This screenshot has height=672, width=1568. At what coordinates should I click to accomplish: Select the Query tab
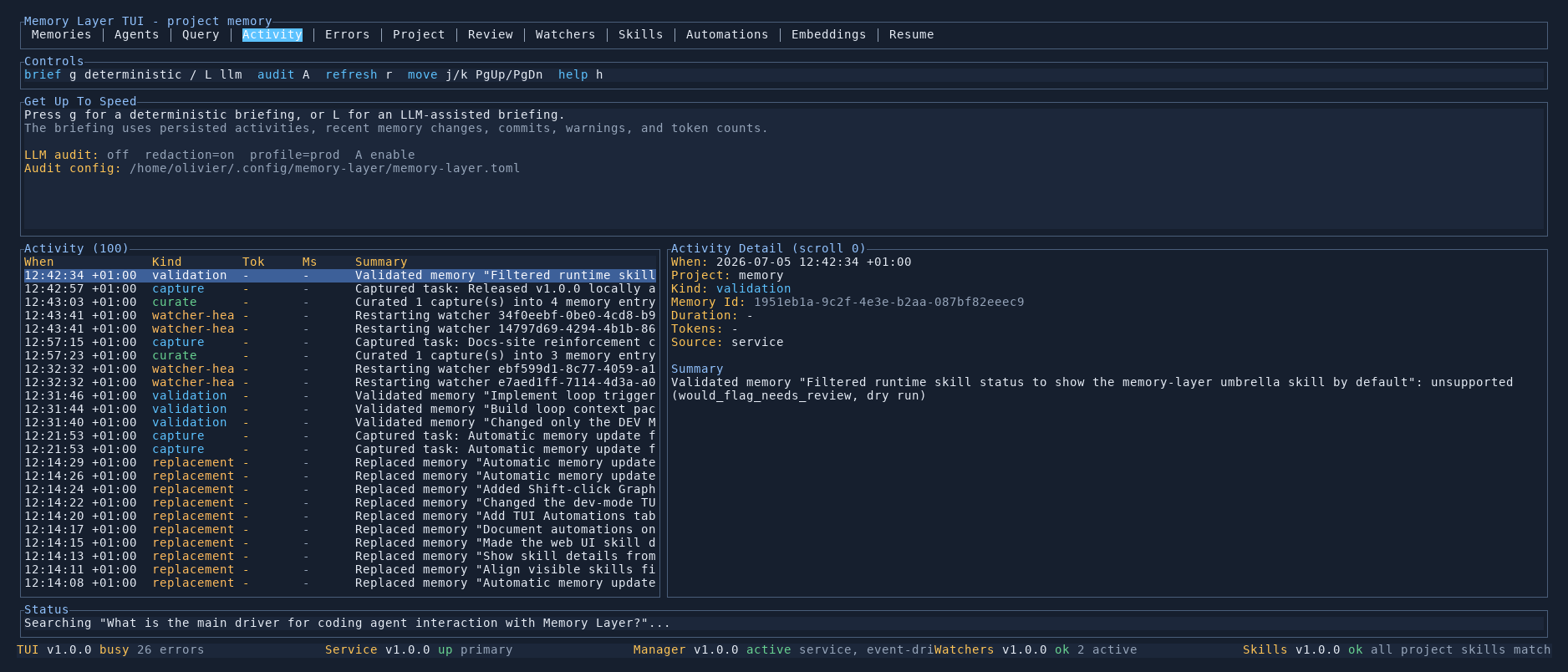tap(201, 34)
